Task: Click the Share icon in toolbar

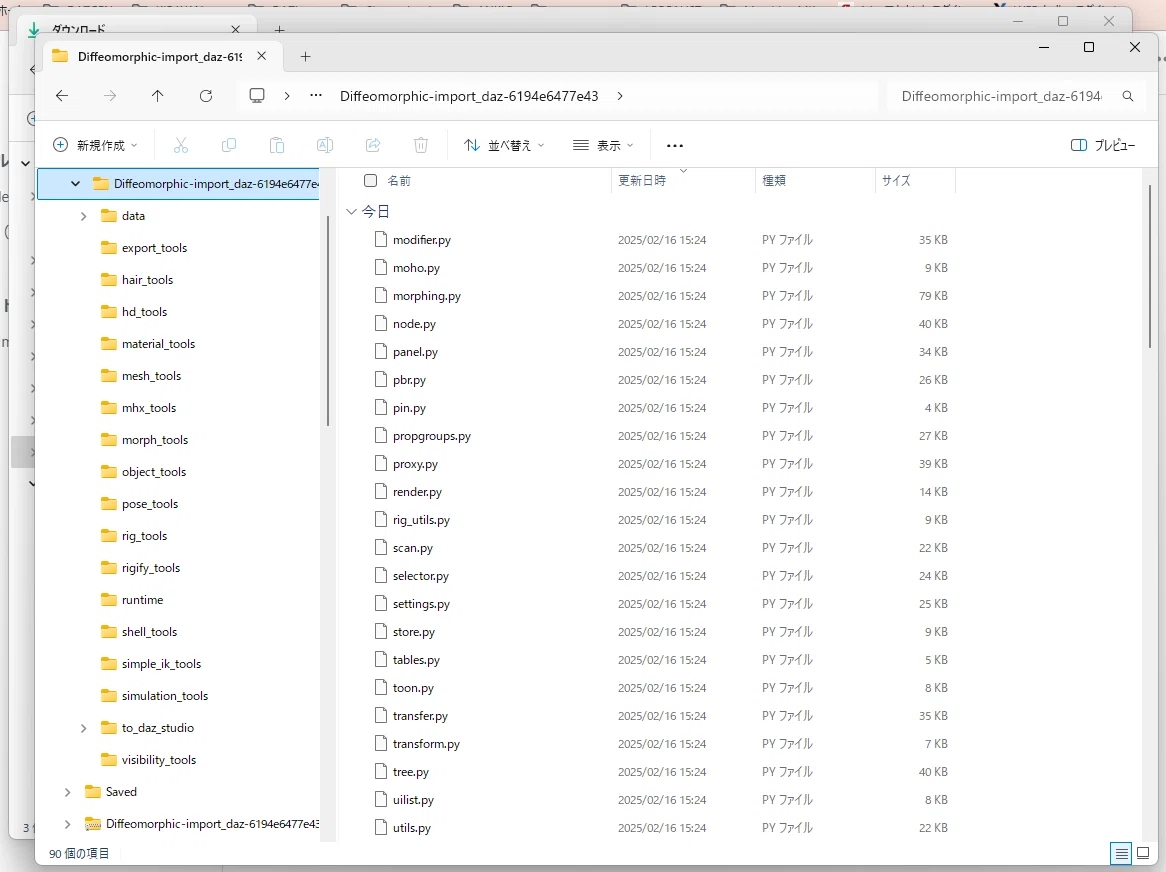Action: coord(373,145)
